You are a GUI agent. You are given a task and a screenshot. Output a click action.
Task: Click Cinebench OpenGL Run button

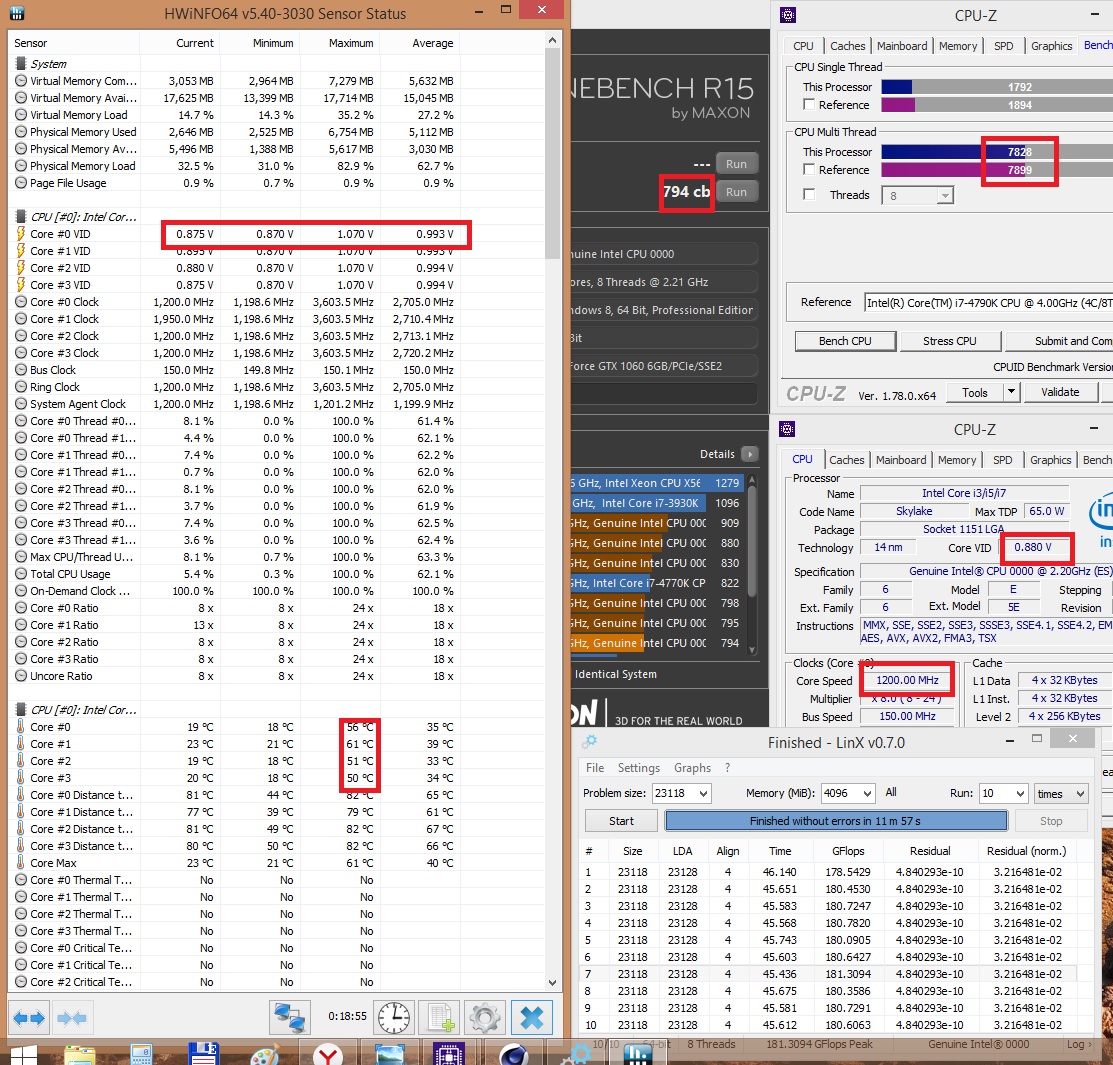point(736,164)
